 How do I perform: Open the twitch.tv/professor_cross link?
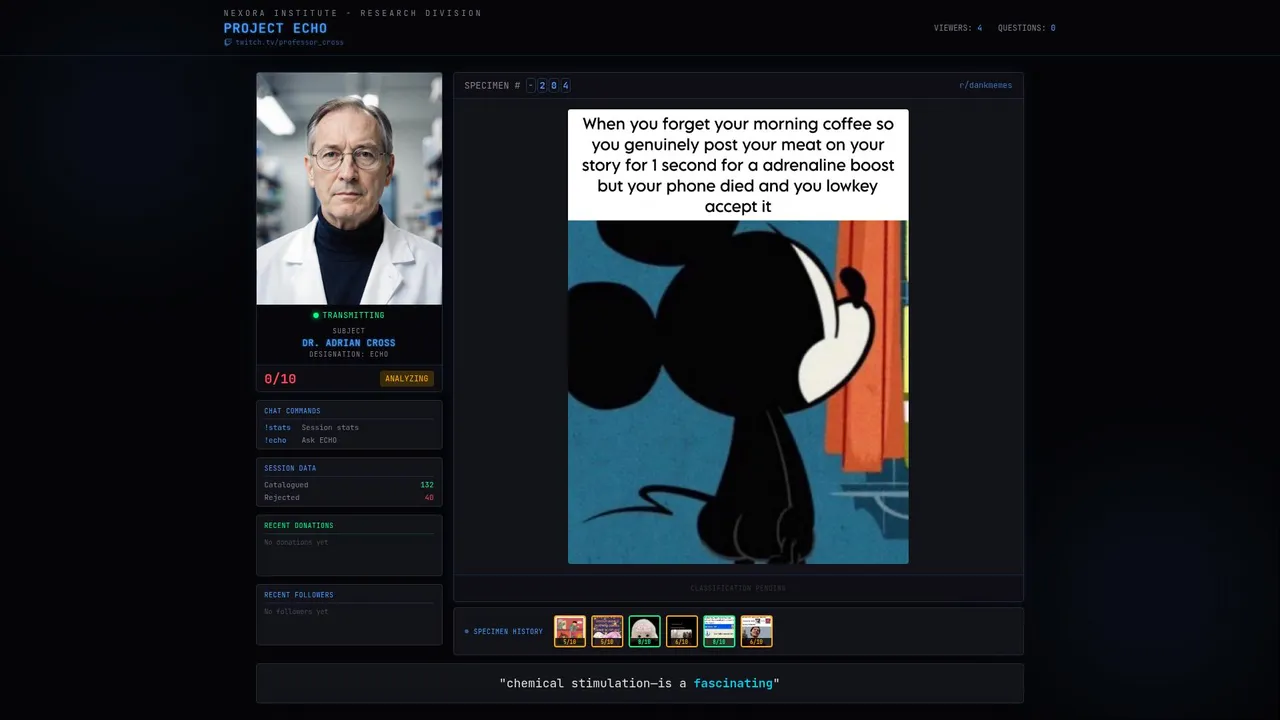(x=289, y=43)
